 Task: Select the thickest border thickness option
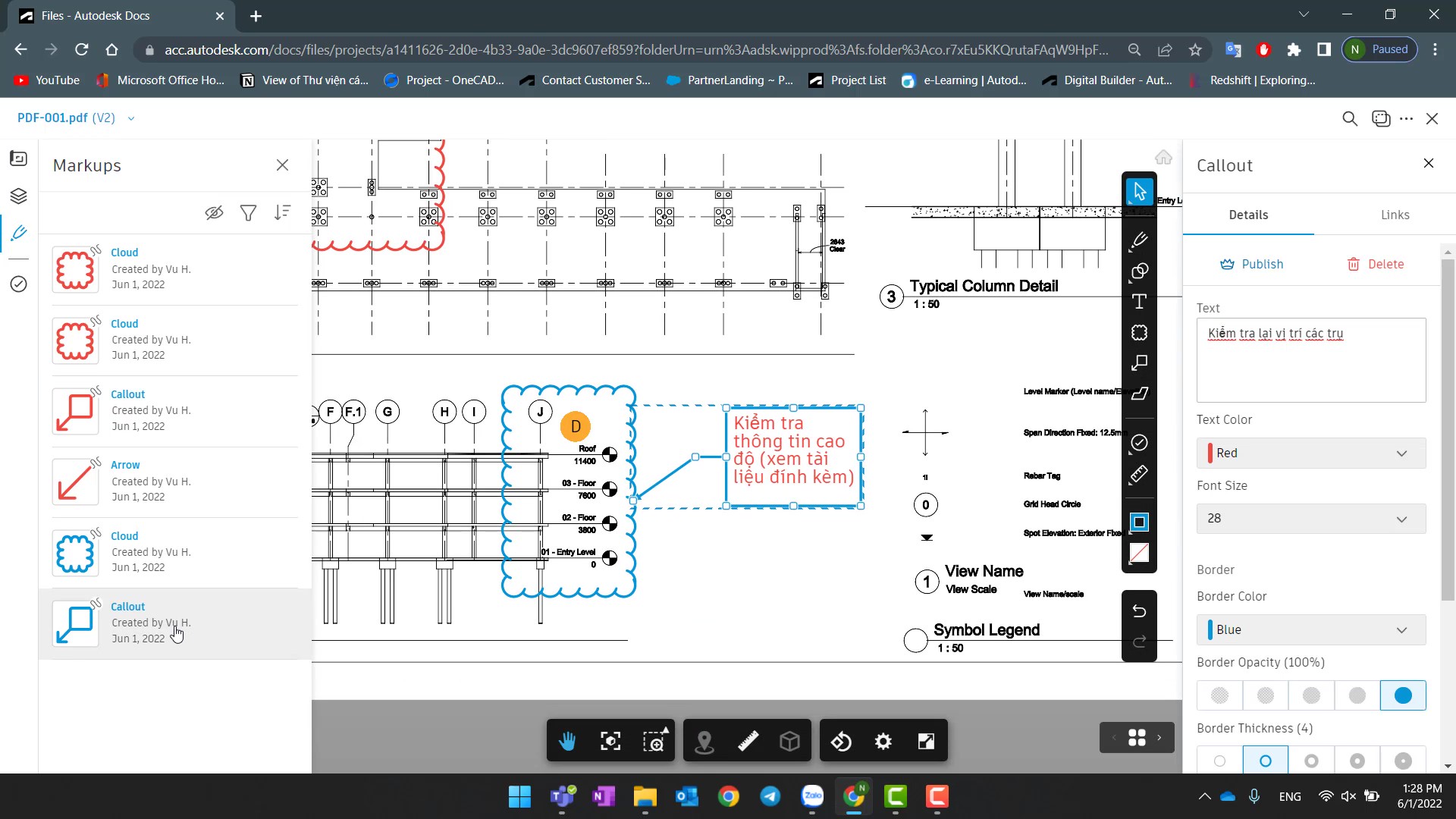tap(1403, 761)
